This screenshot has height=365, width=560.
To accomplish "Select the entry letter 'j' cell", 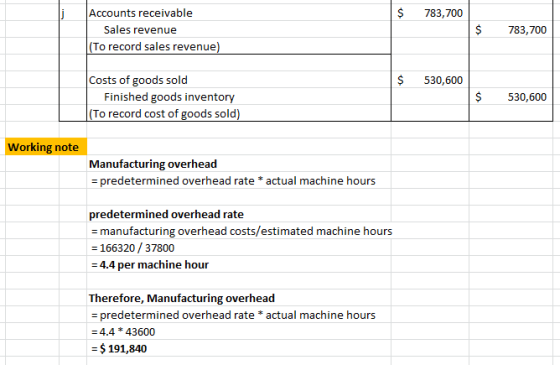I will pos(73,13).
